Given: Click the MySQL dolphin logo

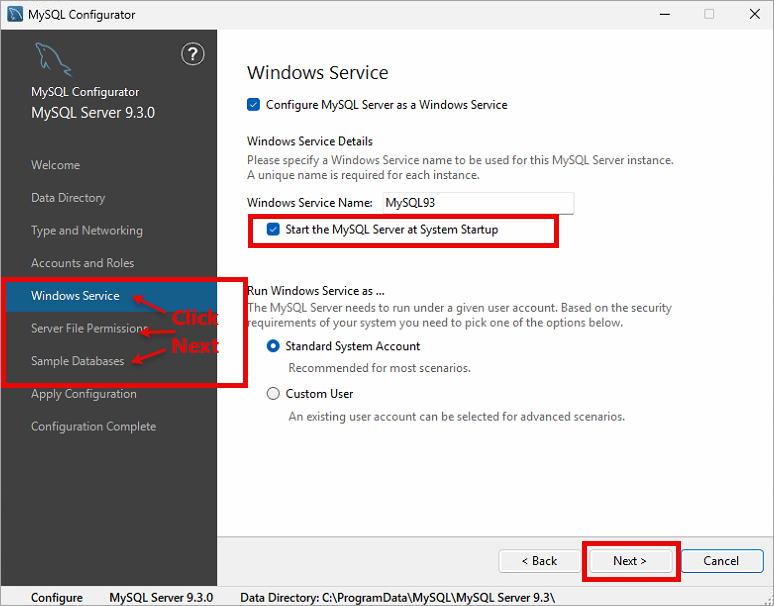Looking at the screenshot, I should [x=53, y=60].
